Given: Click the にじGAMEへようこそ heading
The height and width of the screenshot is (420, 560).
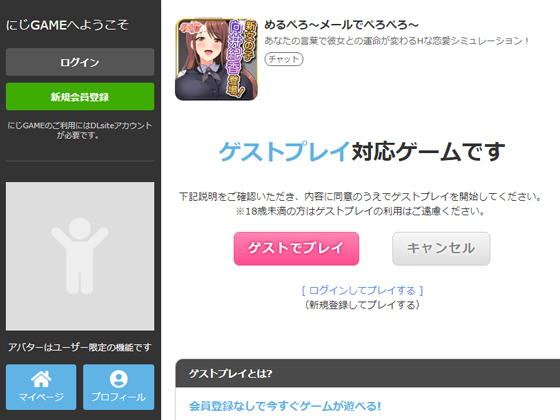Looking at the screenshot, I should 68,25.
